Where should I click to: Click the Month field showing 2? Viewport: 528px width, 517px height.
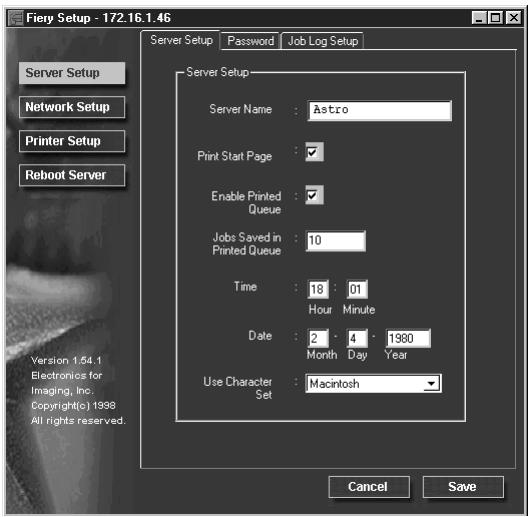(318, 338)
